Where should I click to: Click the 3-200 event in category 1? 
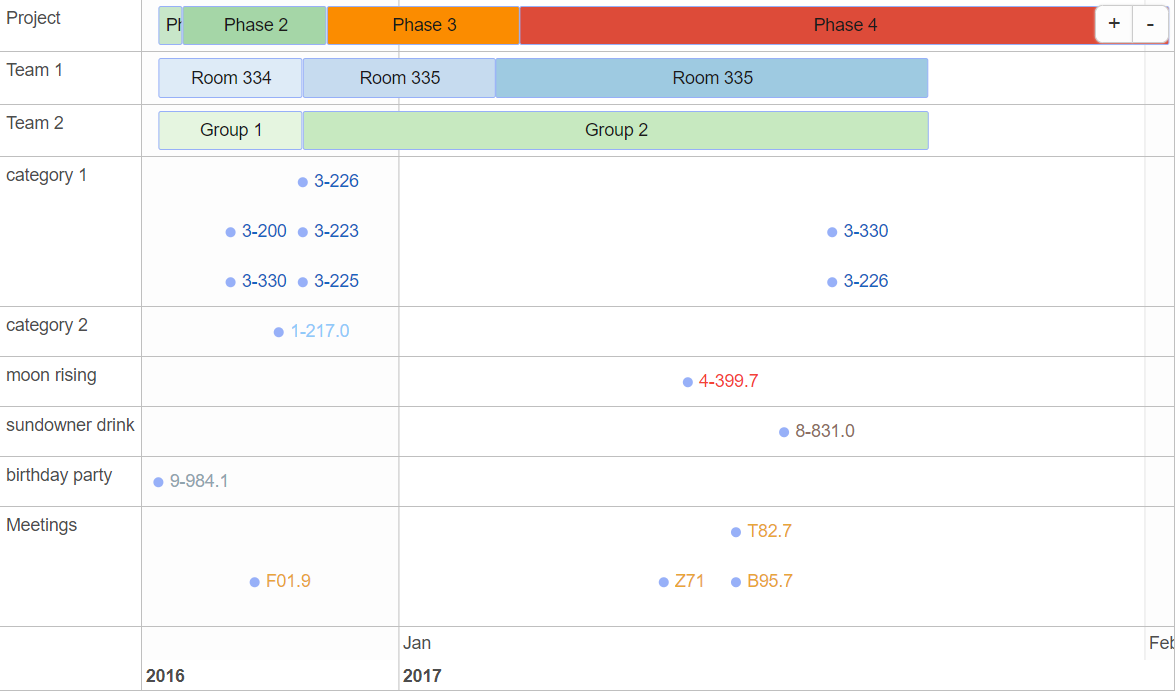coord(263,231)
